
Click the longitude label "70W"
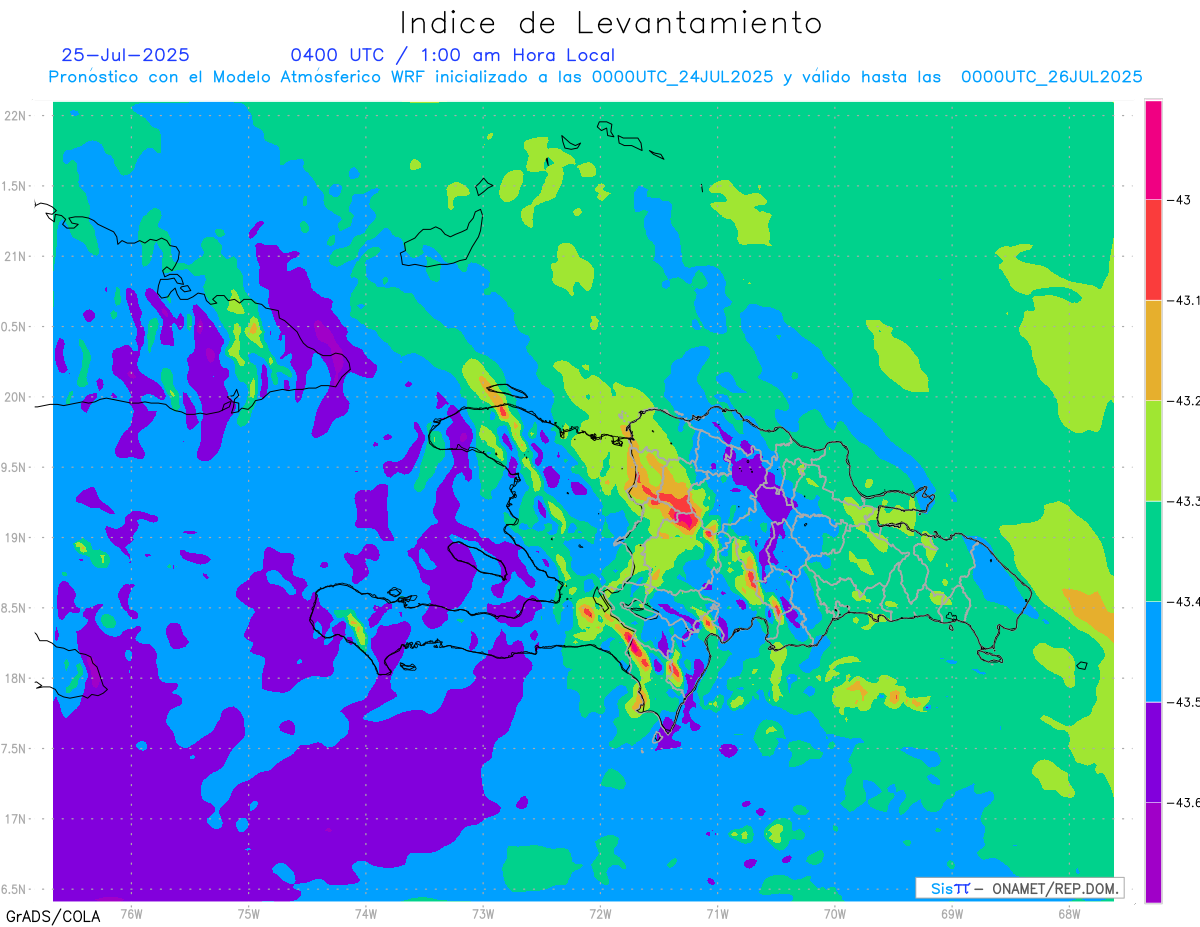point(835,913)
